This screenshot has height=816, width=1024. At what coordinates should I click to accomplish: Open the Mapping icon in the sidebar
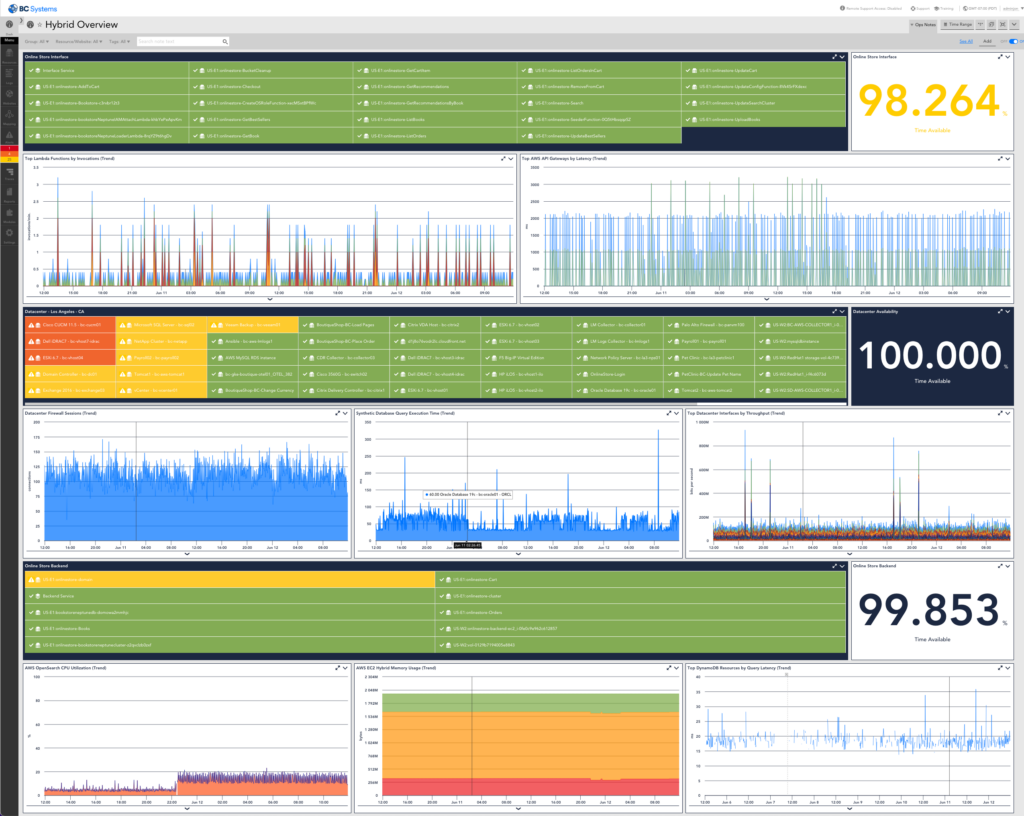(9, 113)
